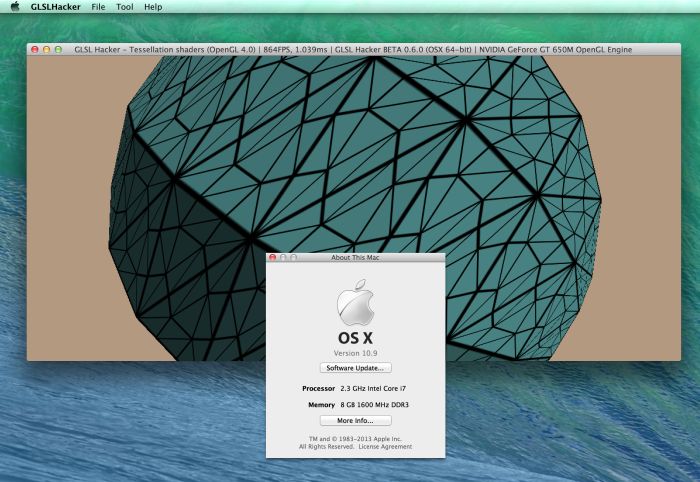The image size is (700, 482).
Task: Click the GLSL Hacker window title bar
Action: pos(354,50)
